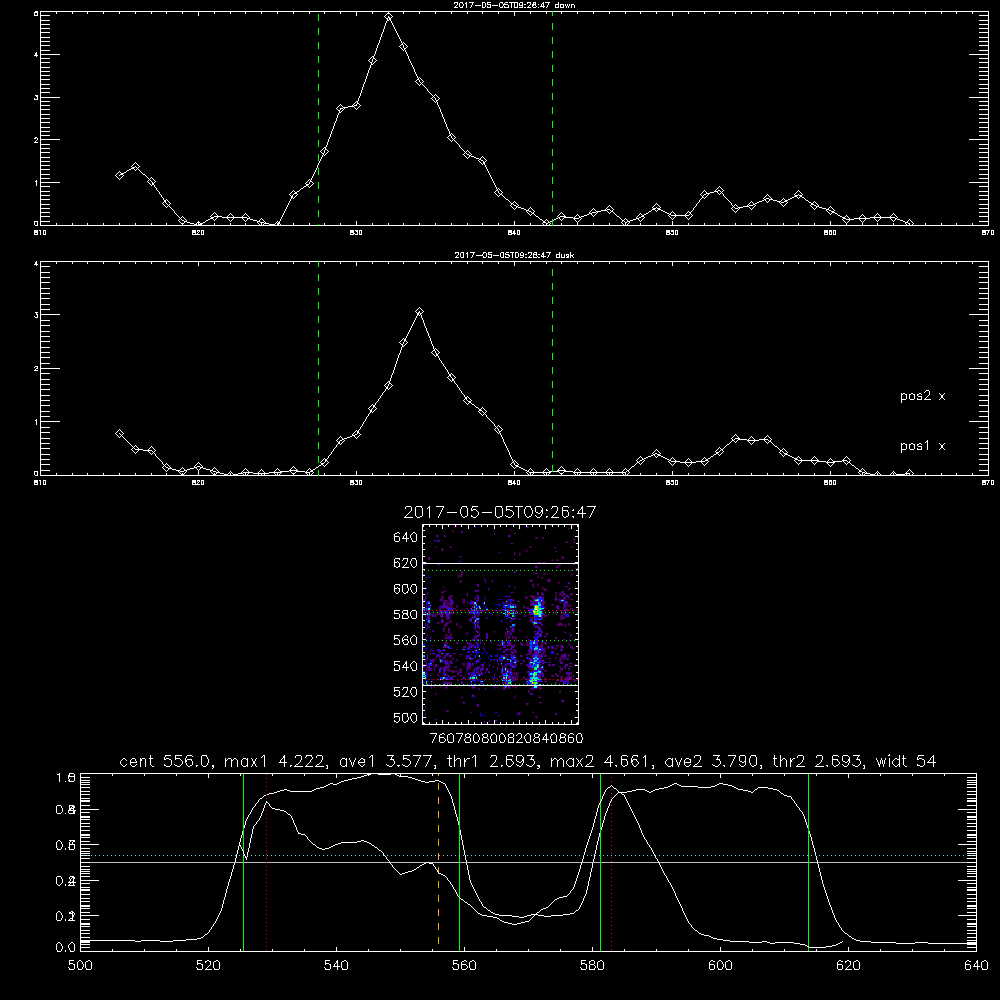Click the red dotted line near 583
The image size is (1000, 1000).
point(612,861)
